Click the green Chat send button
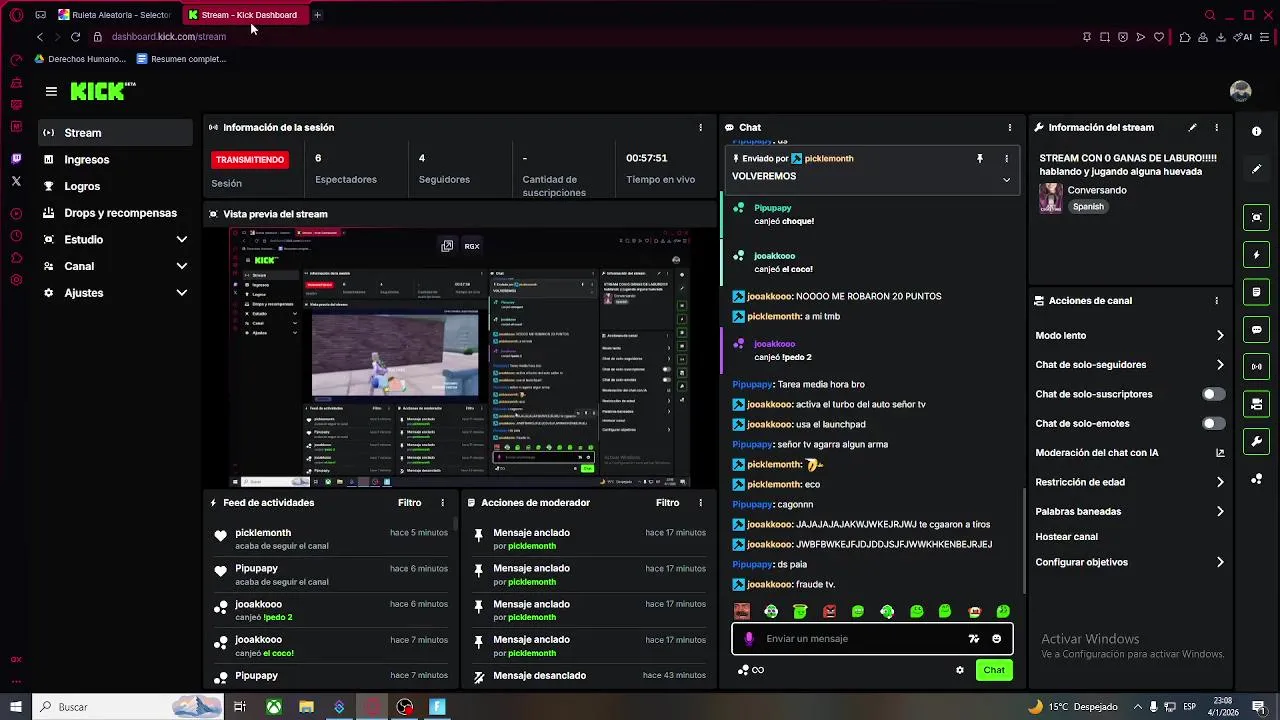Image resolution: width=1280 pixels, height=720 pixels. pos(994,670)
